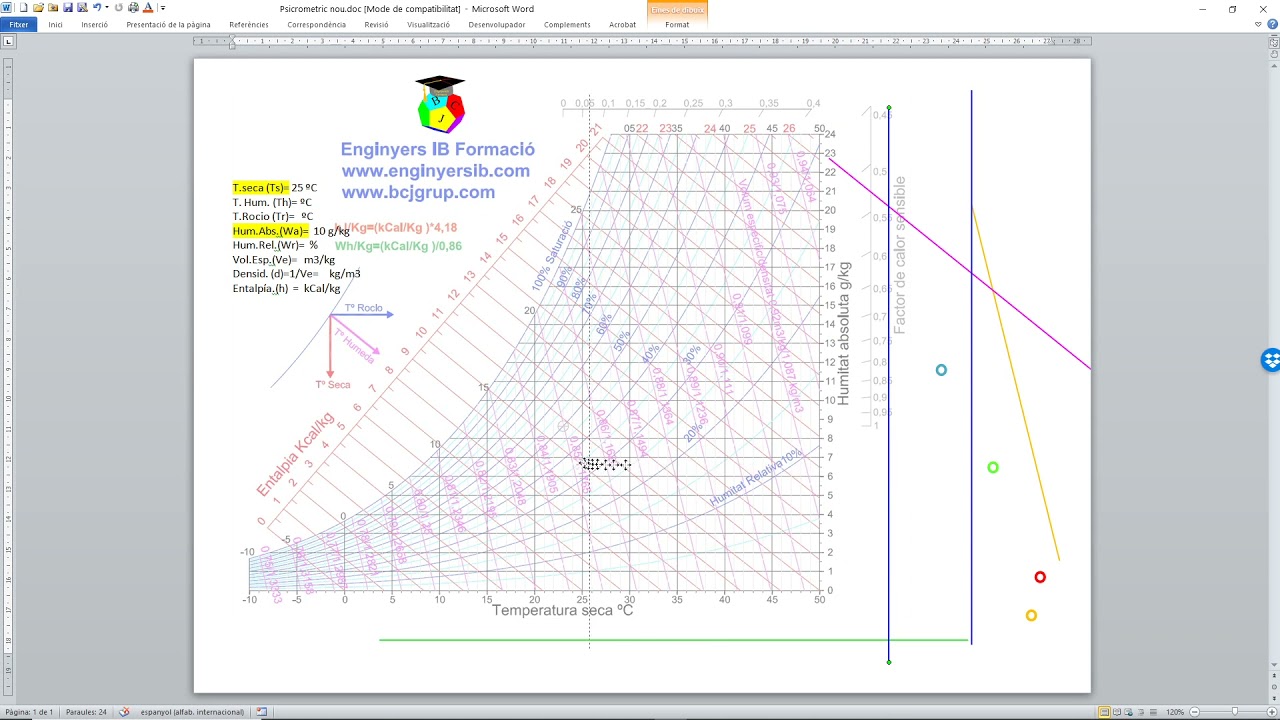Viewport: 1280px width, 720px height.
Task: Select the red circle shape
Action: (x=1040, y=577)
